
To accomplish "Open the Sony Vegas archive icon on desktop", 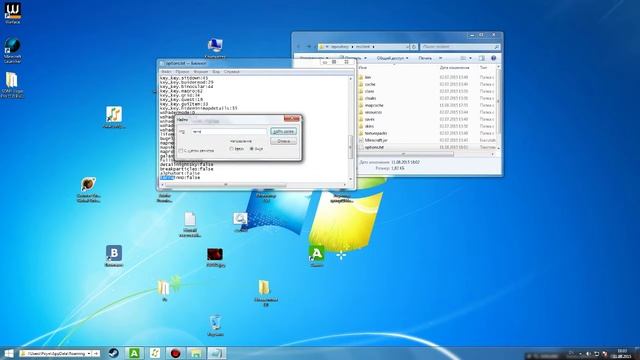I will point(12,84).
